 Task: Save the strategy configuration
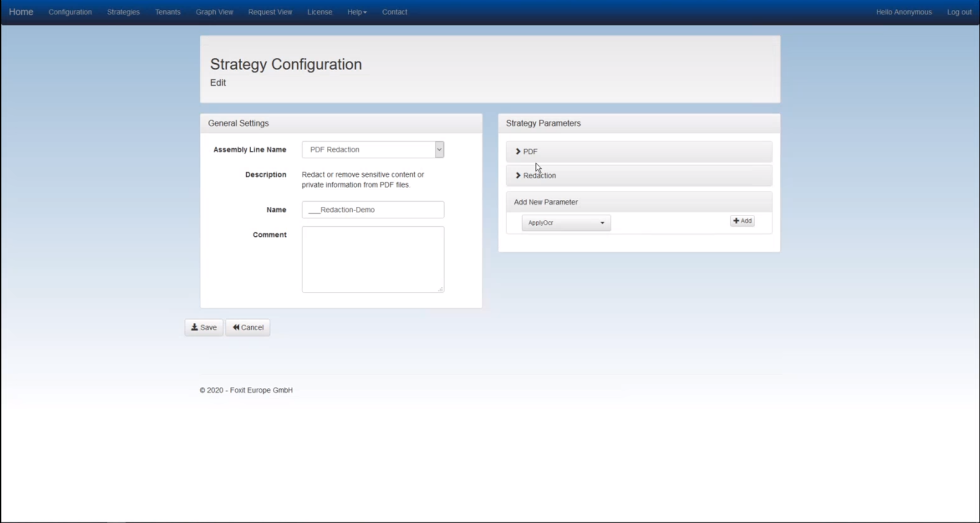pos(204,327)
